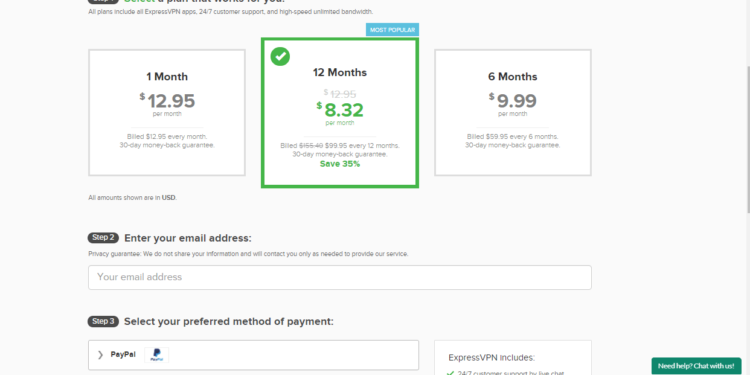Focus the Your email address field
The width and height of the screenshot is (750, 375).
tap(340, 277)
